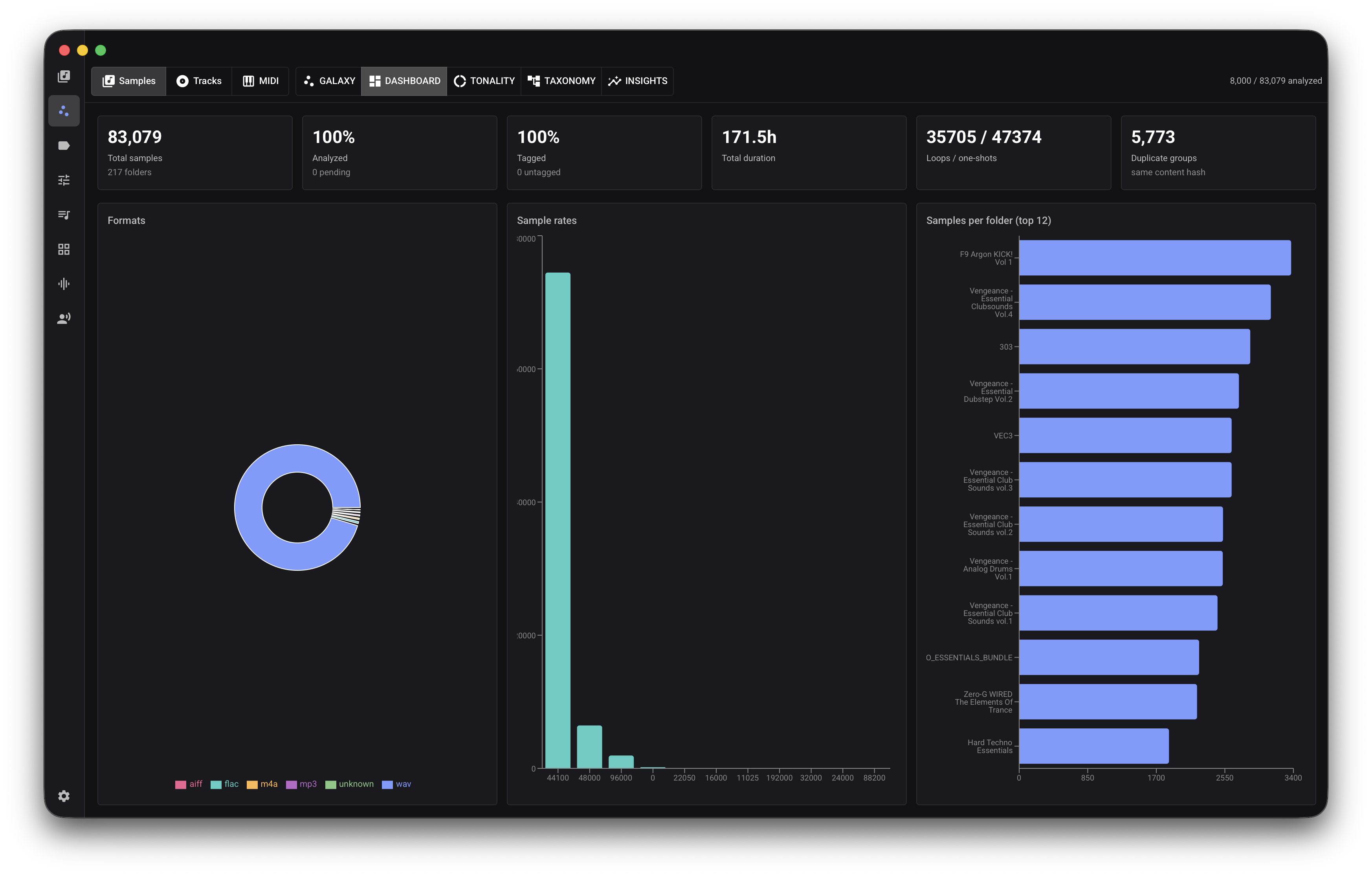This screenshot has height=876, width=1372.
Task: Switch to the Tracks tab
Action: (199, 81)
